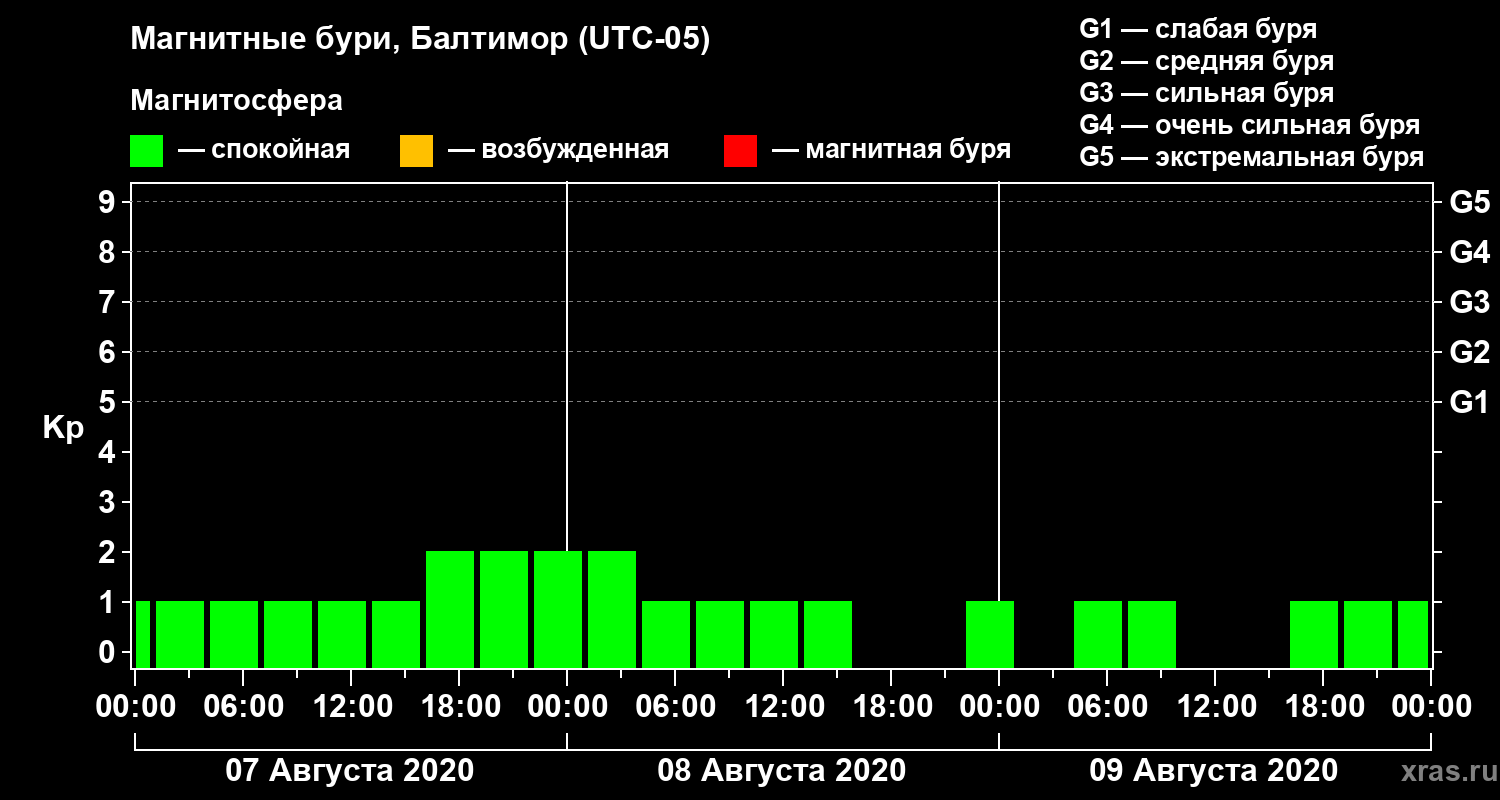Click the G2 label on right axis
This screenshot has width=1500, height=800.
pyautogui.click(x=1469, y=352)
